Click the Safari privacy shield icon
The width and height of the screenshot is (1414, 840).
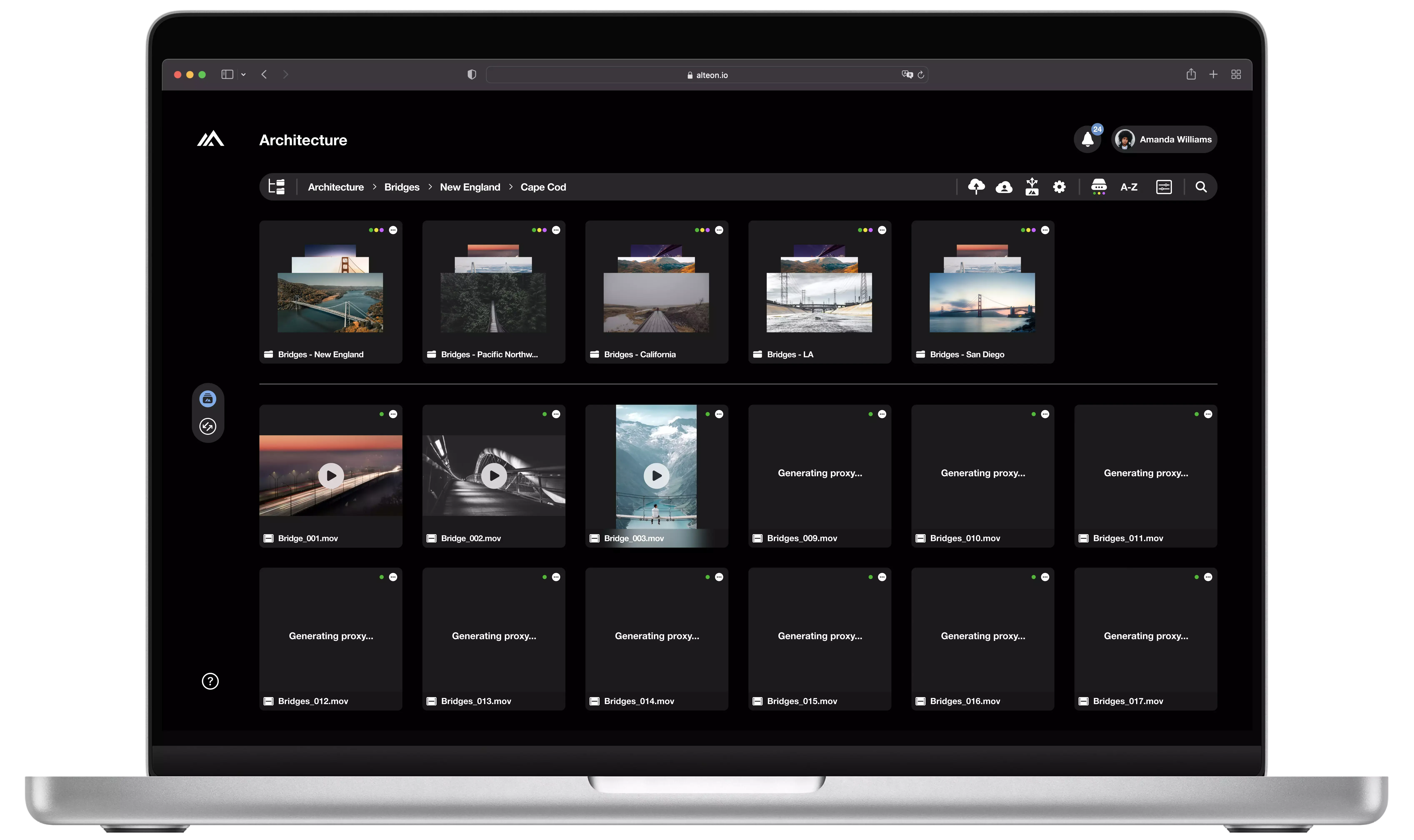[x=472, y=75]
